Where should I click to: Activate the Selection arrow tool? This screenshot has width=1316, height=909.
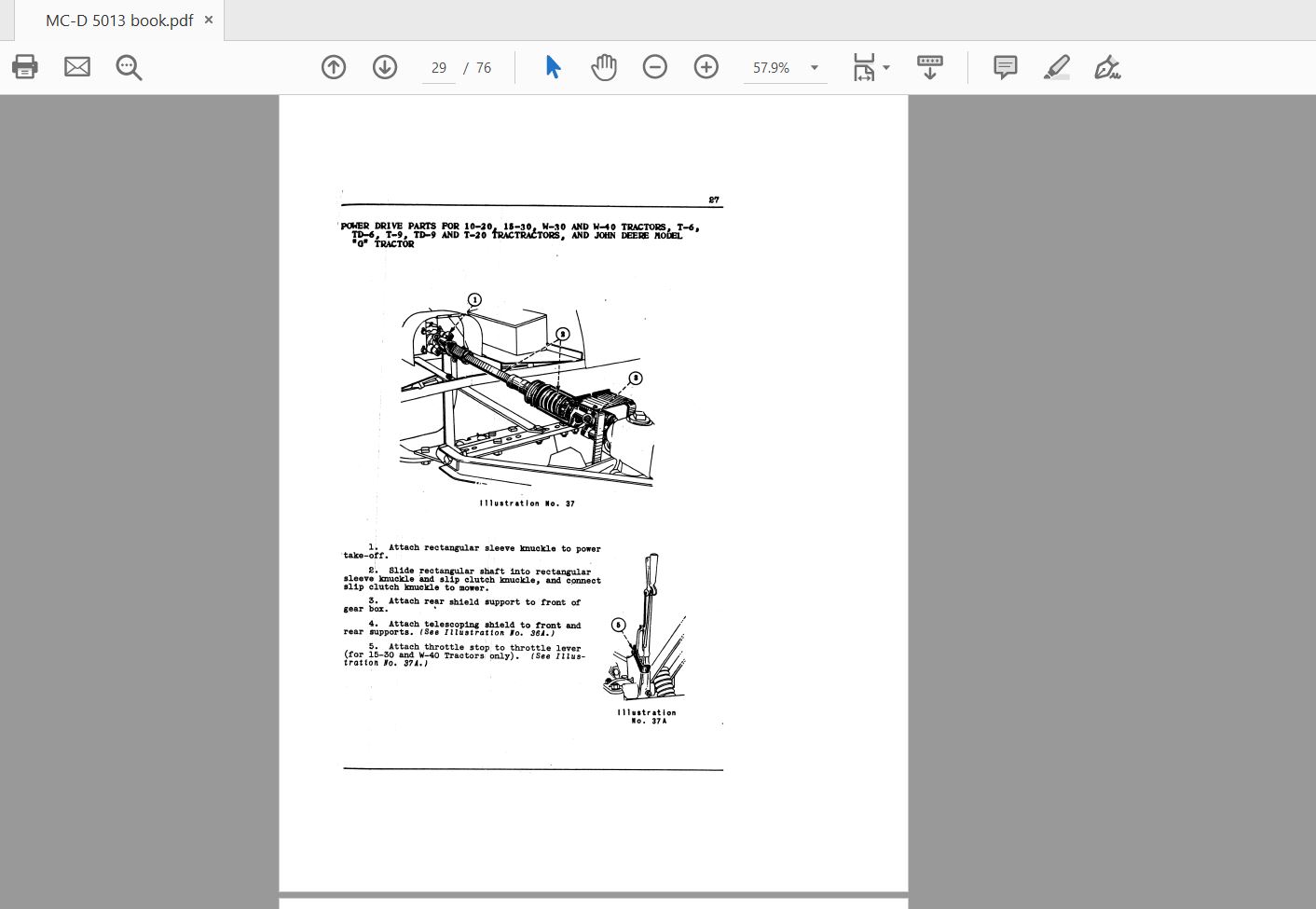[x=553, y=67]
